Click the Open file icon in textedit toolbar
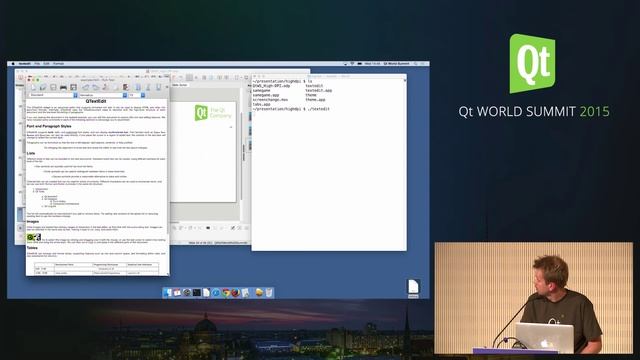640x360 pixels. [x=43, y=87]
